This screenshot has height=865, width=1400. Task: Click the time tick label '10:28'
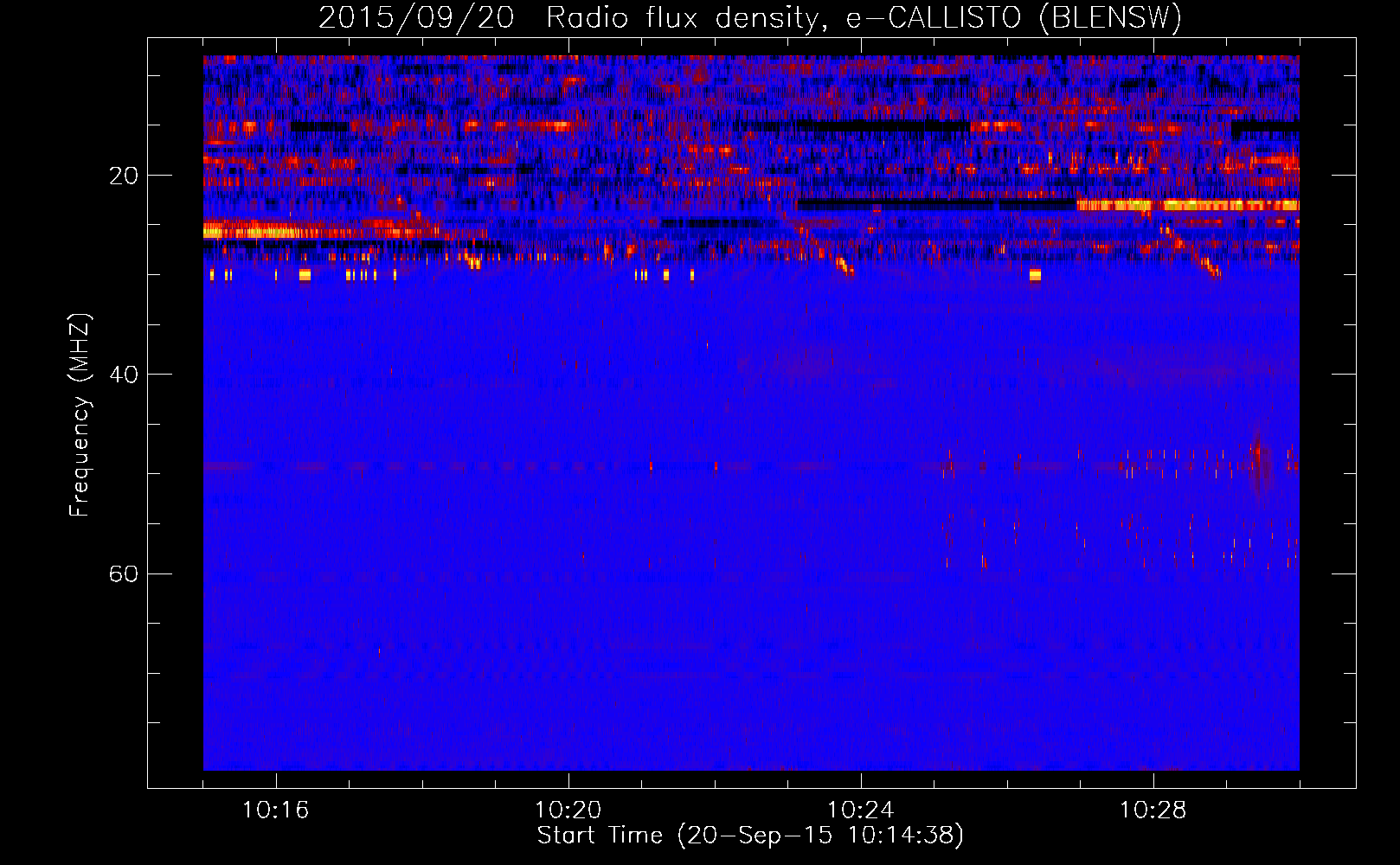1153,810
